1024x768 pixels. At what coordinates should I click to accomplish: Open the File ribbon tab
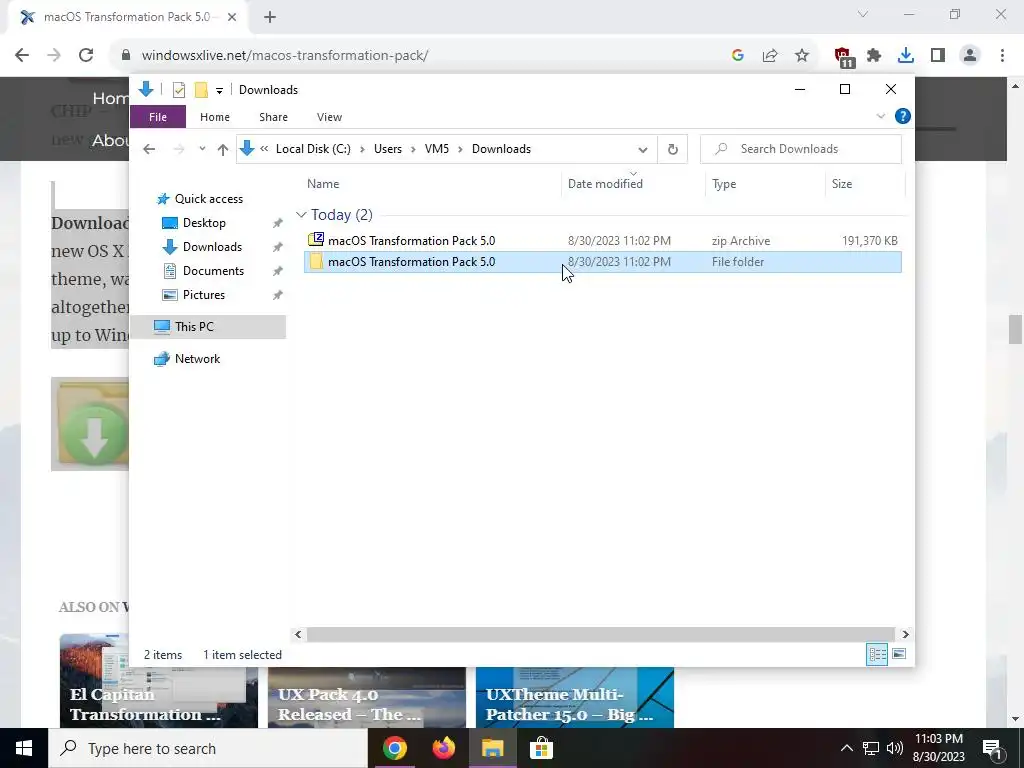click(x=158, y=117)
